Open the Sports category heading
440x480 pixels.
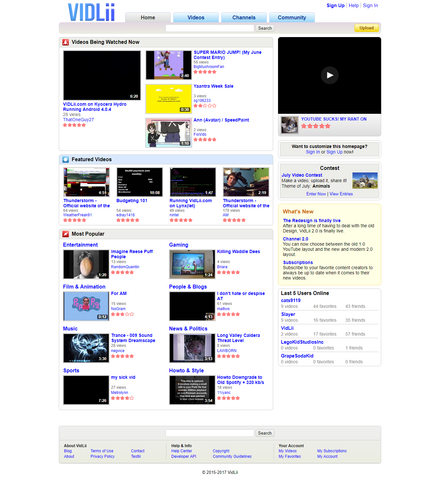(x=71, y=371)
